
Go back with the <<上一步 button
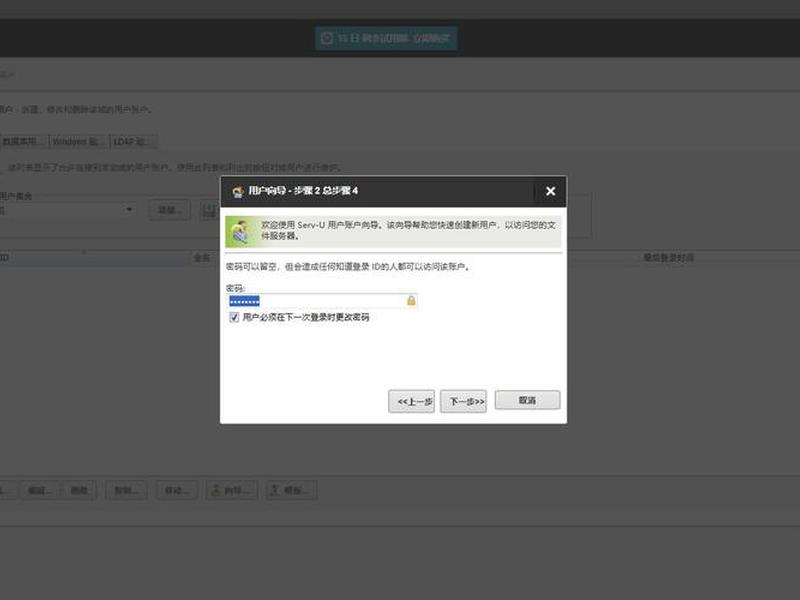411,402
